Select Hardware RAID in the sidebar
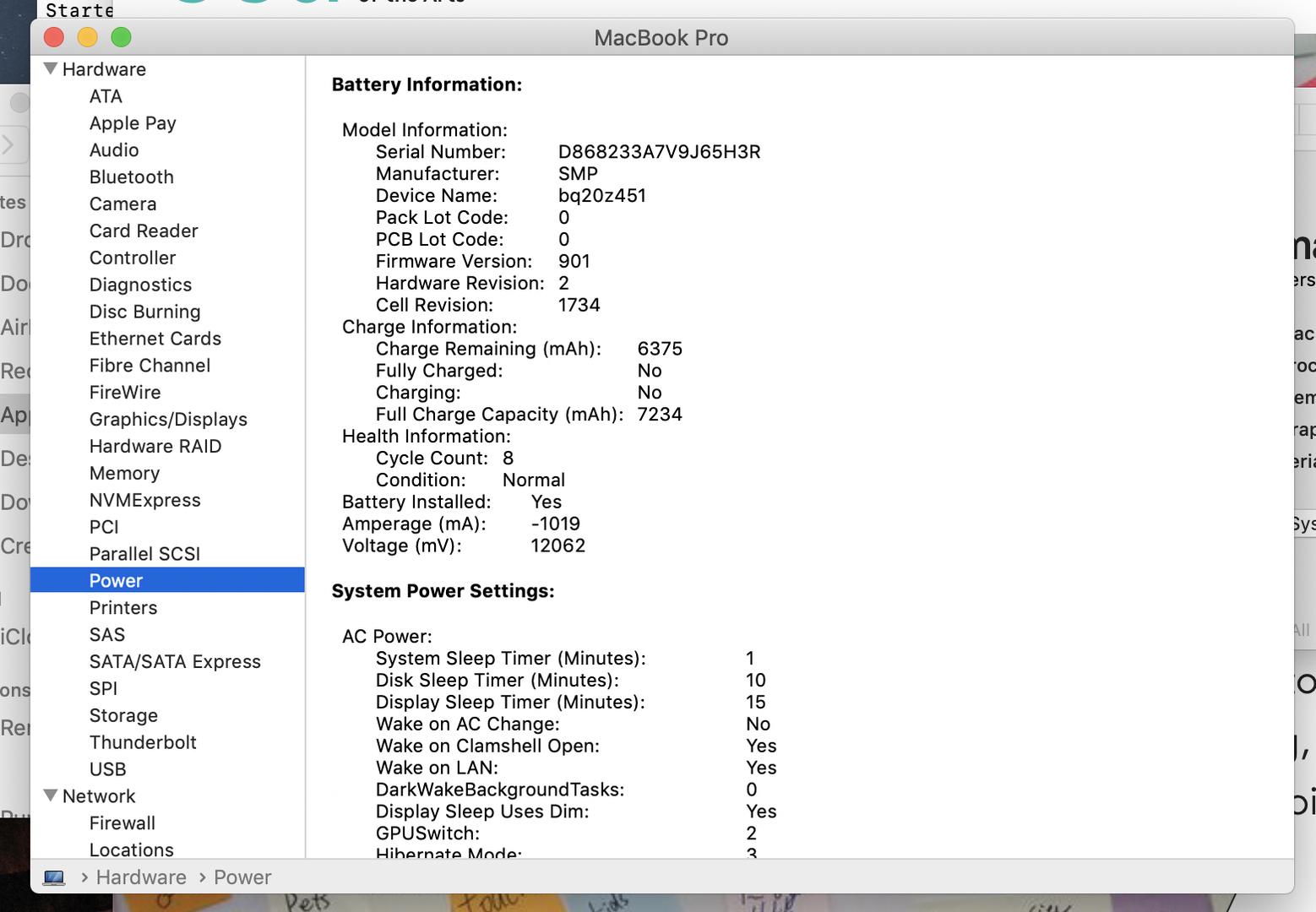1316x912 pixels. point(155,447)
